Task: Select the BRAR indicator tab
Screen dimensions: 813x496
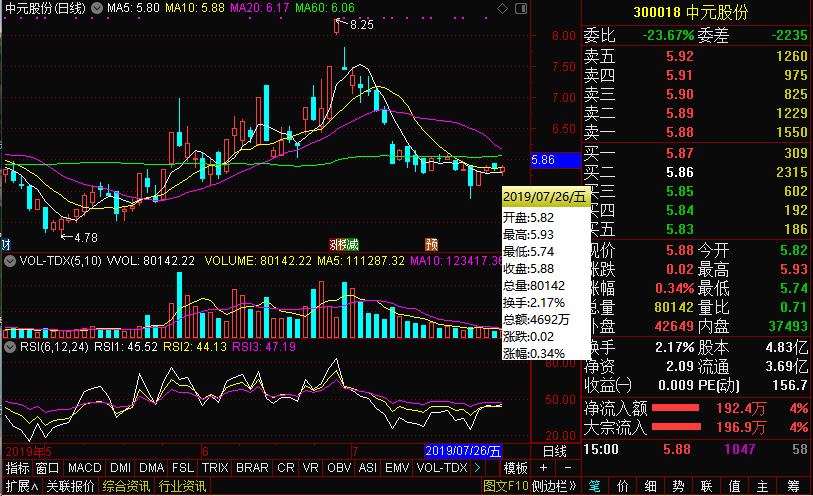Action: pyautogui.click(x=252, y=468)
